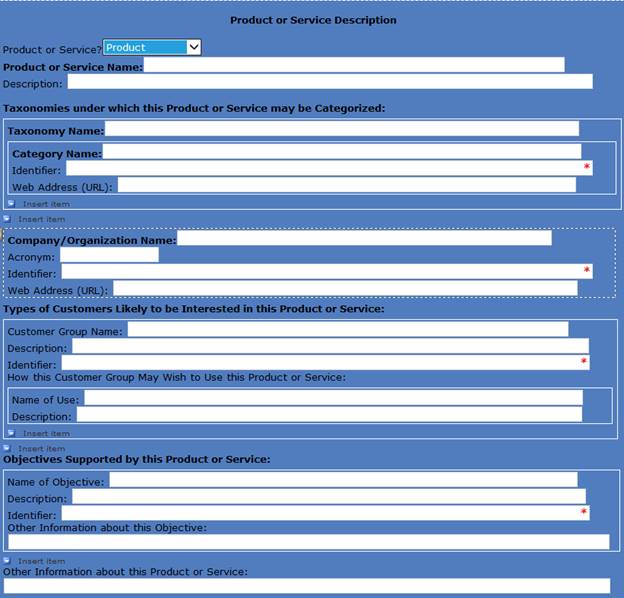Click the Acronym text box
The height and width of the screenshot is (598, 624).
[x=109, y=256]
